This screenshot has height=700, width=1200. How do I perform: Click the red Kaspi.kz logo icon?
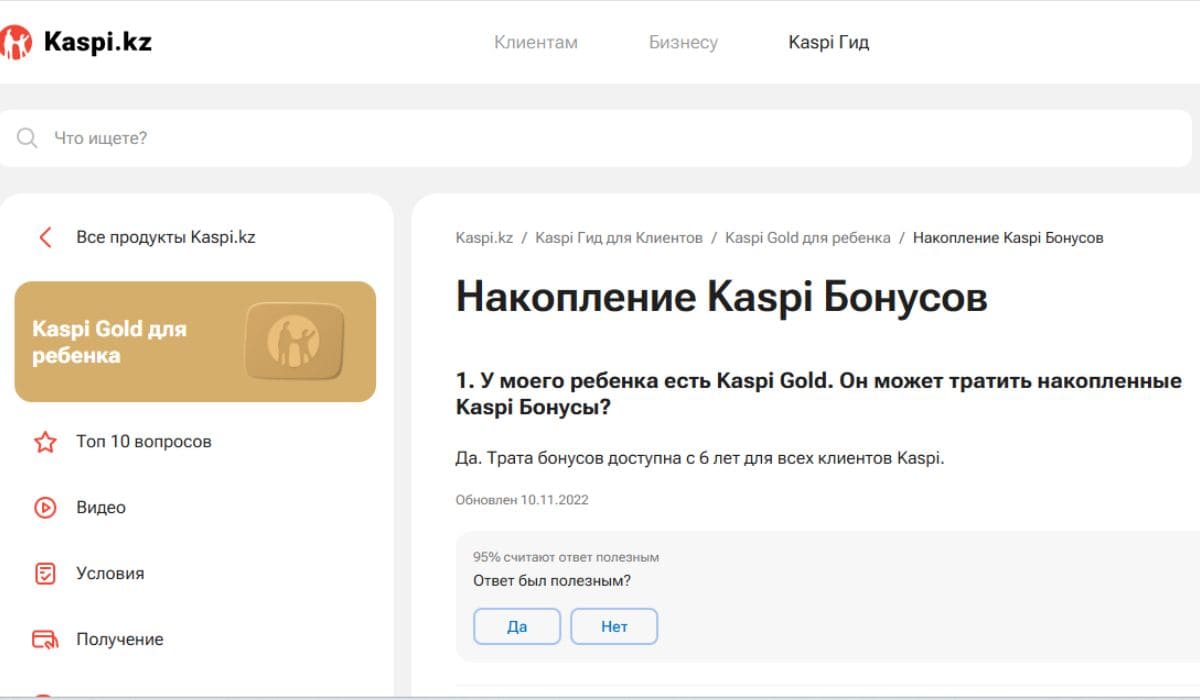pos(17,42)
